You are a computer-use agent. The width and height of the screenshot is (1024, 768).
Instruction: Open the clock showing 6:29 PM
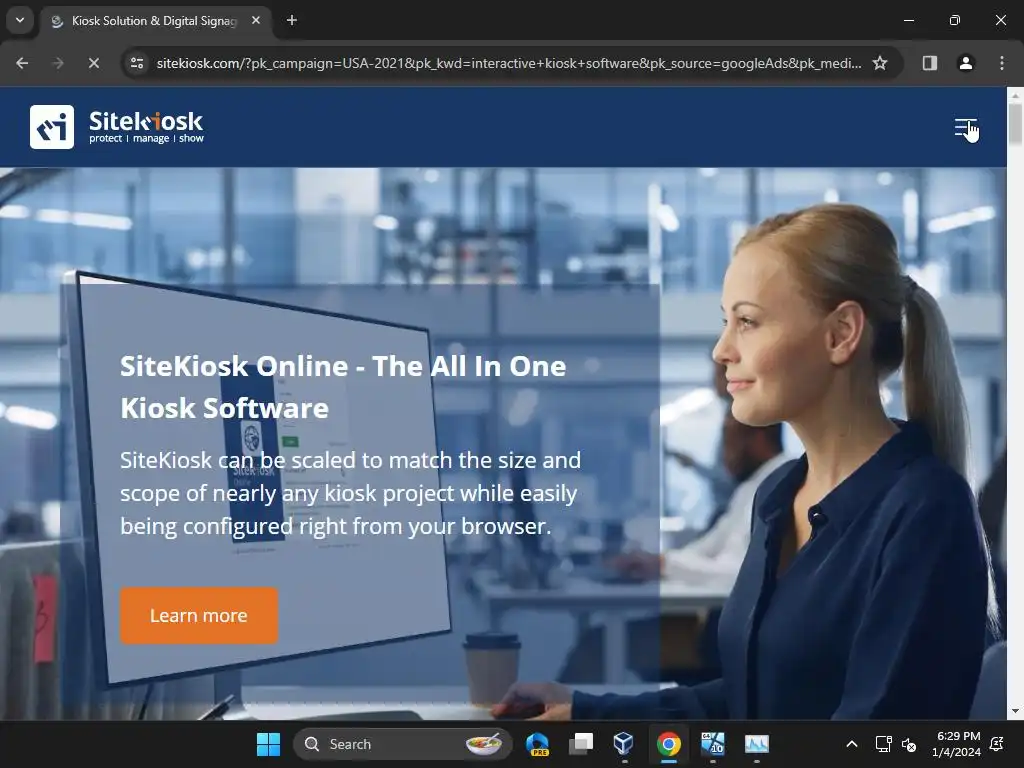point(956,744)
